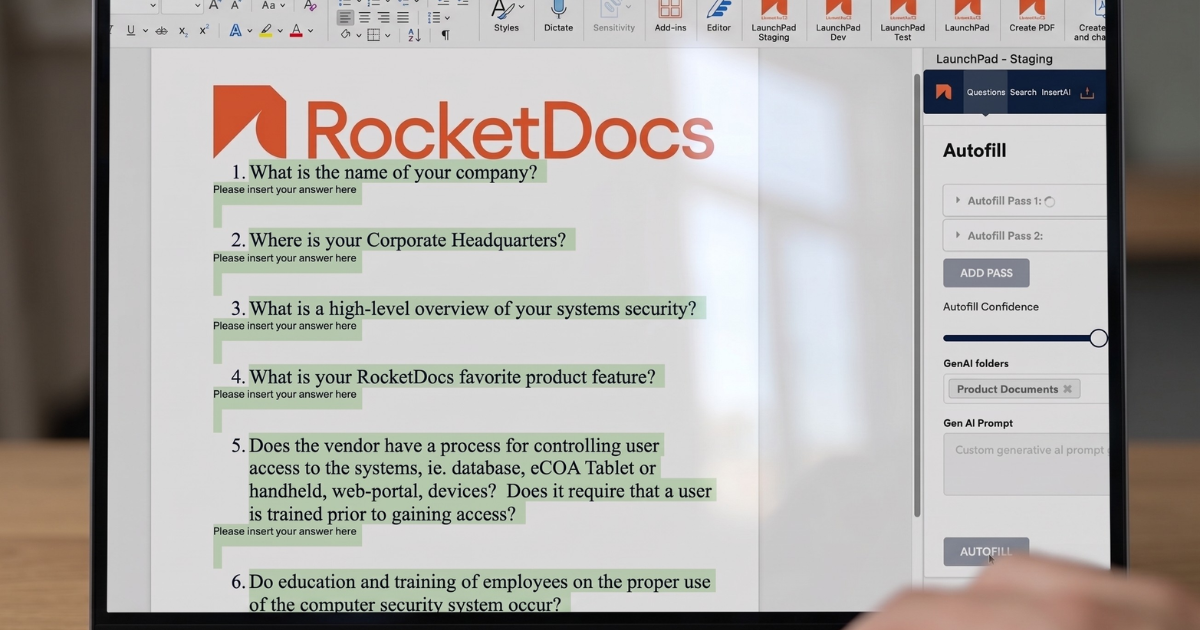Show paragraph marks with pilcrow
This screenshot has height=630, width=1200.
[x=445, y=35]
